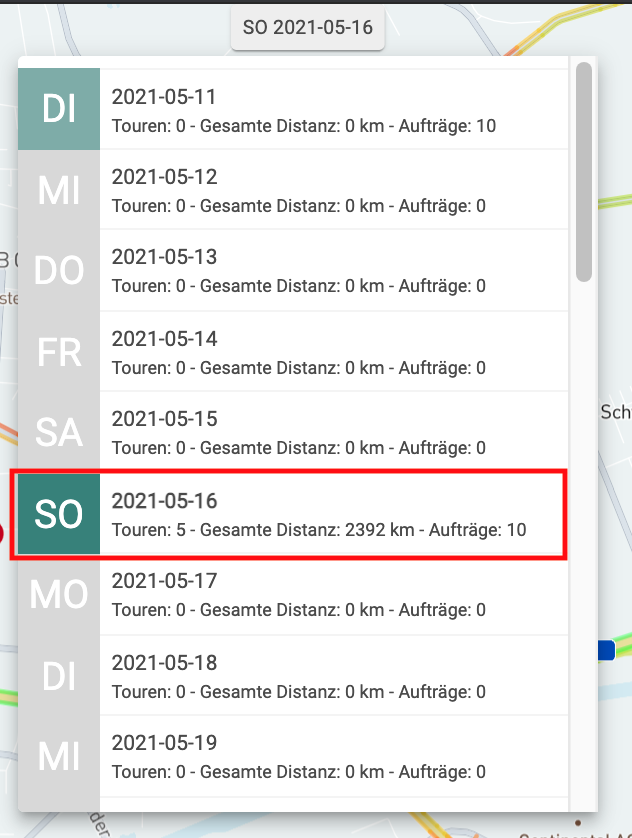
Task: Select the MI day tile for 2021-05-19
Action: 59,756
